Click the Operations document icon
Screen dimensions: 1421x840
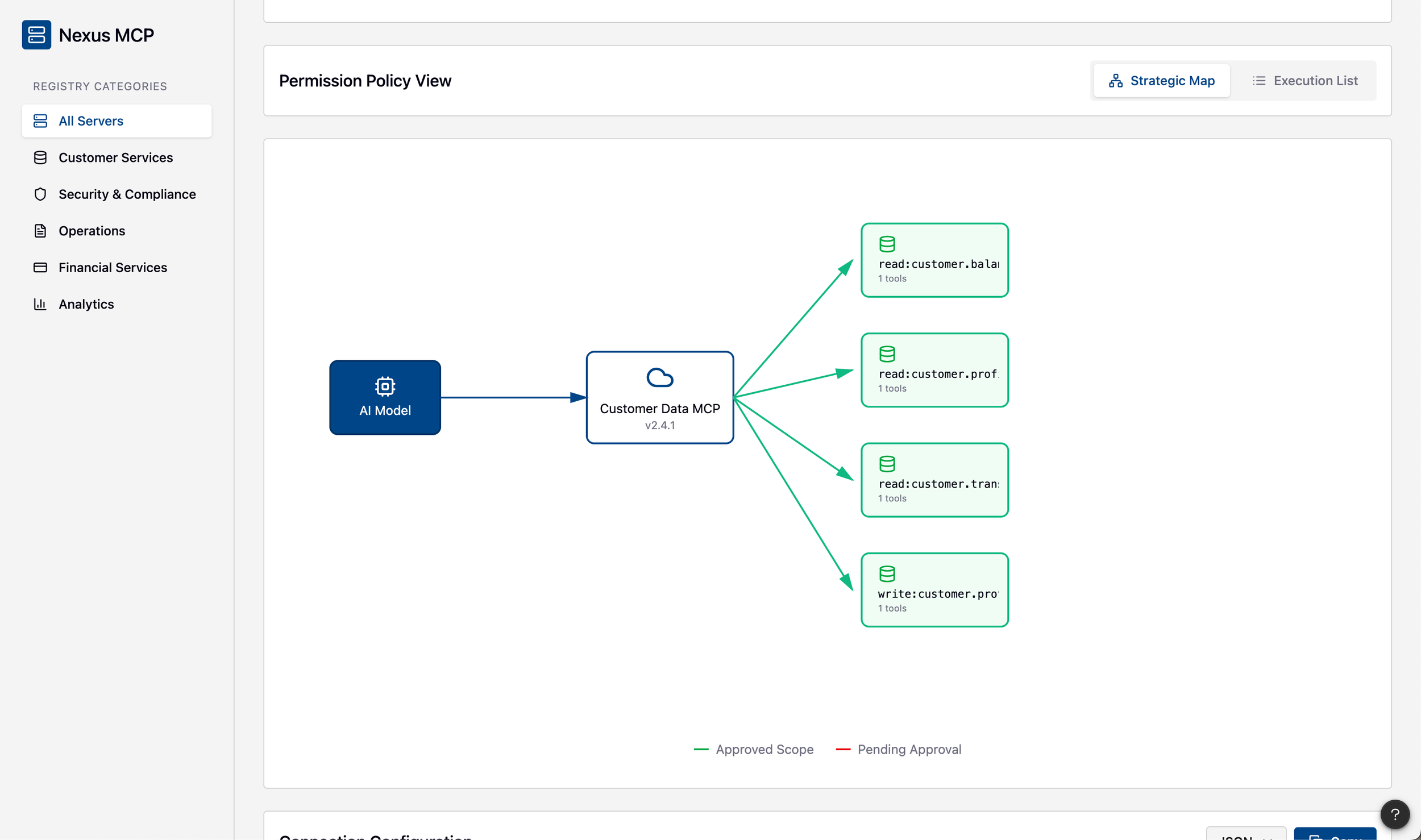pos(40,231)
